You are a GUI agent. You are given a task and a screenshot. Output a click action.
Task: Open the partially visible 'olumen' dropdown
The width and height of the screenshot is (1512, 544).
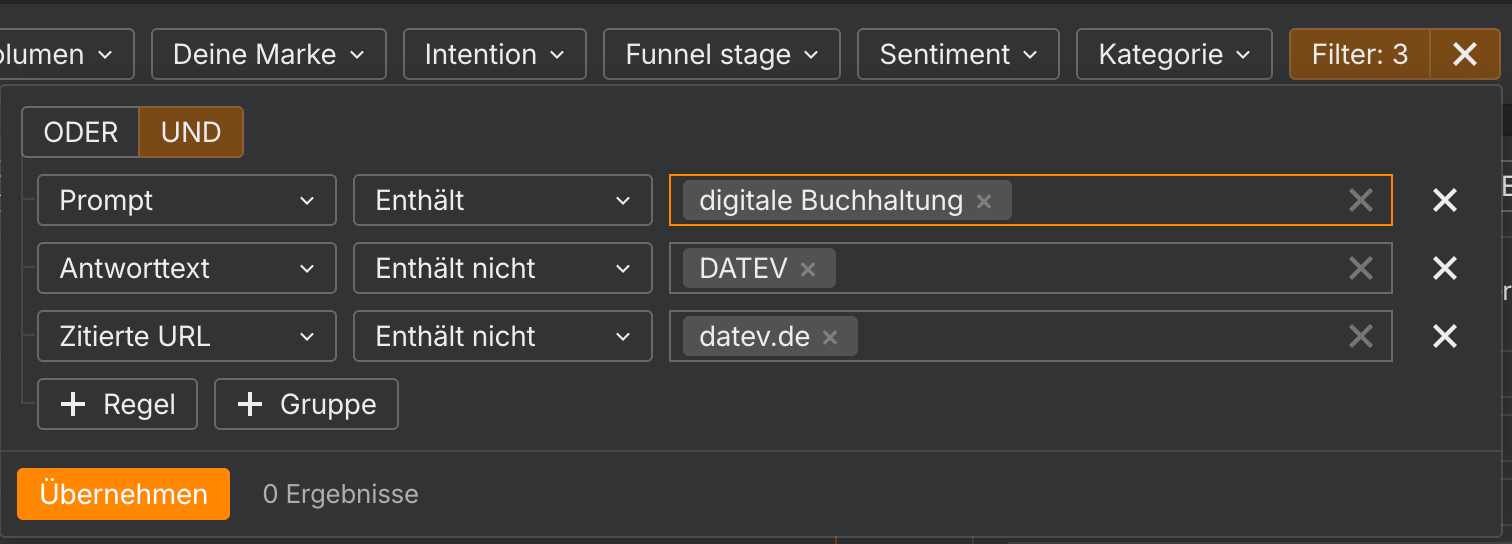pyautogui.click(x=66, y=54)
